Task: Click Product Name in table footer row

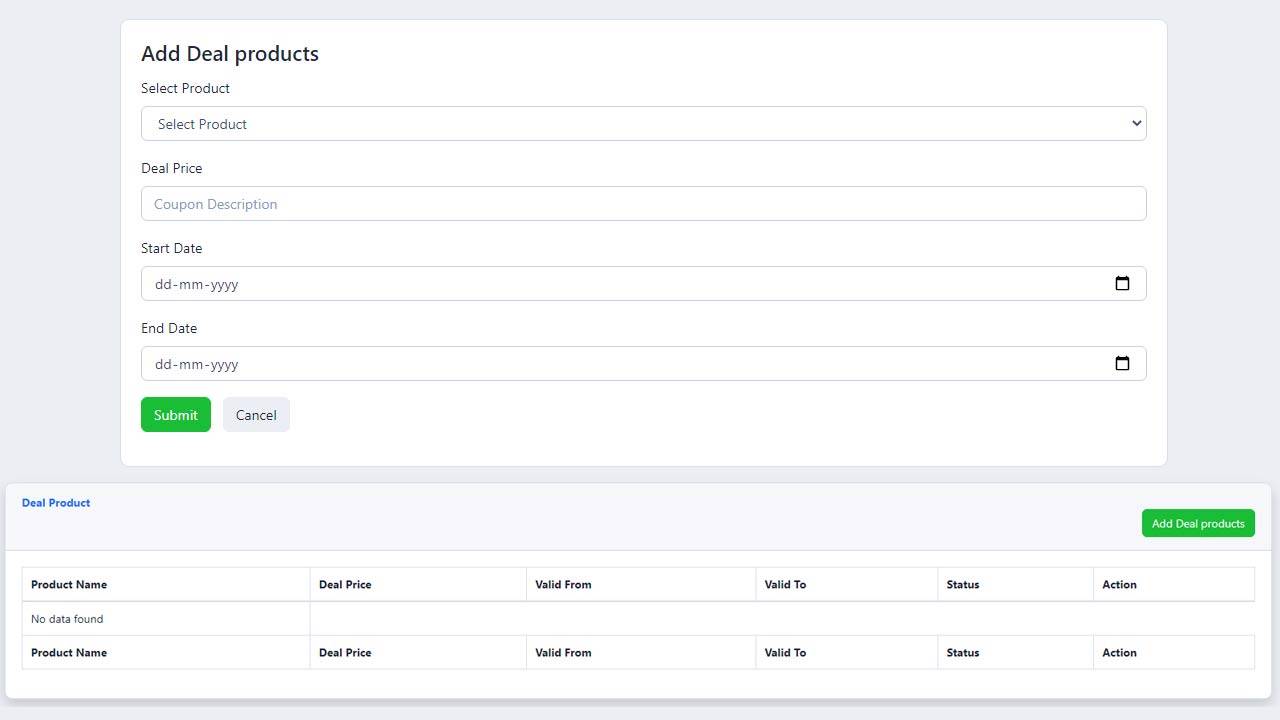Action: [x=69, y=653]
